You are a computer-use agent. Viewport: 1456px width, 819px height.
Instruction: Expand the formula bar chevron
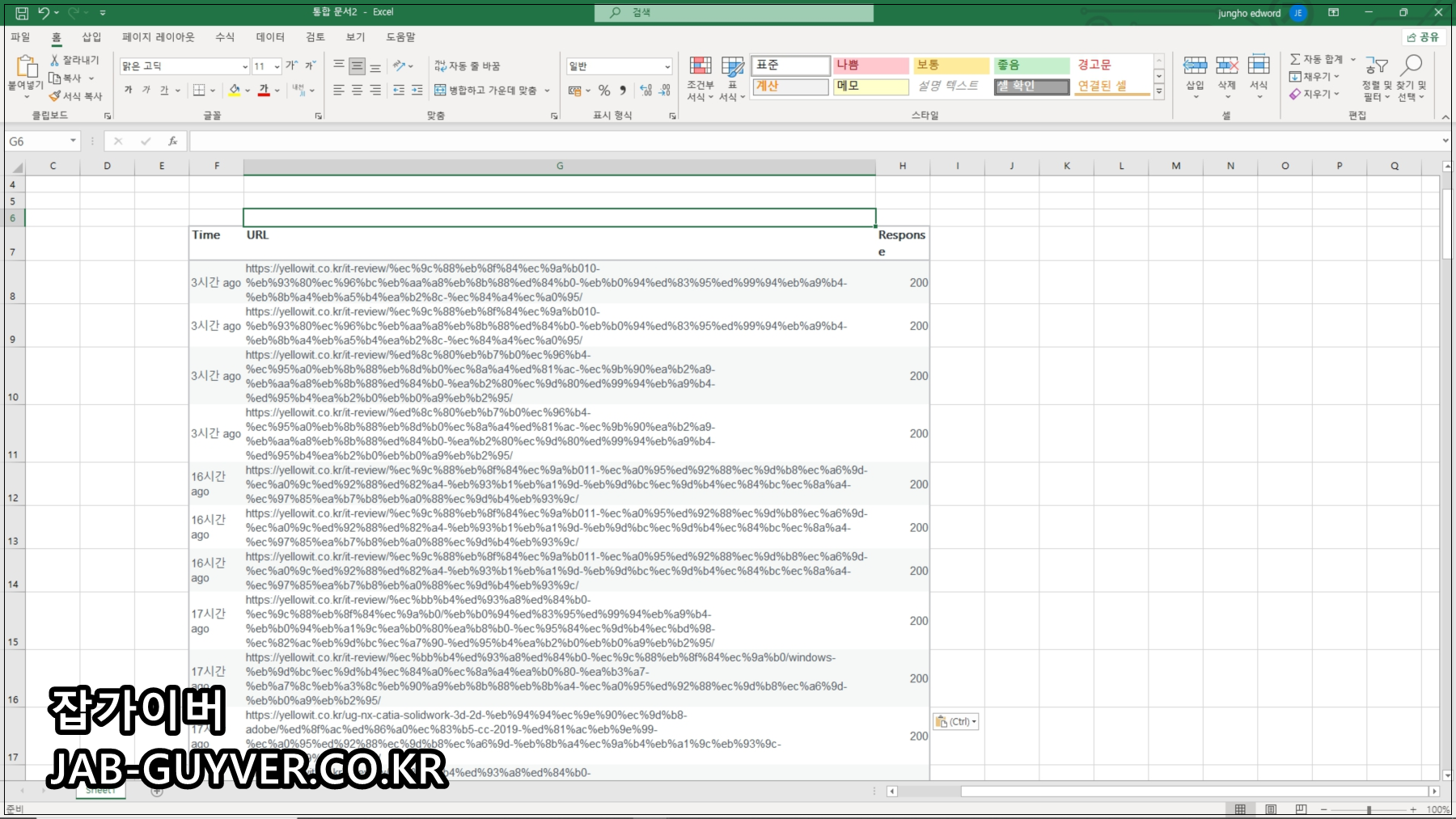1445,141
